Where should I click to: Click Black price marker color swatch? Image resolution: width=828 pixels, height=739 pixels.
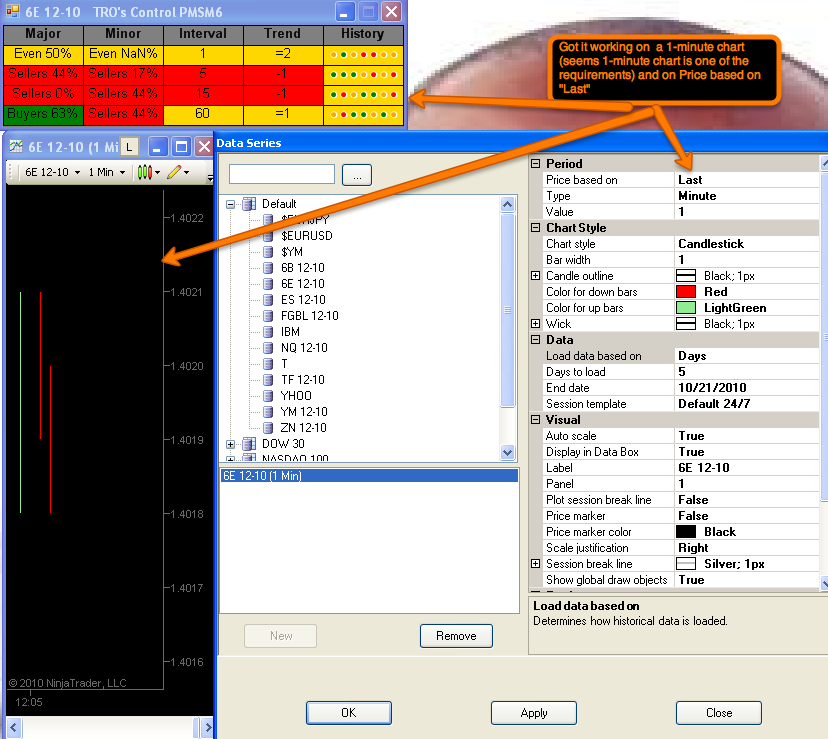[686, 532]
